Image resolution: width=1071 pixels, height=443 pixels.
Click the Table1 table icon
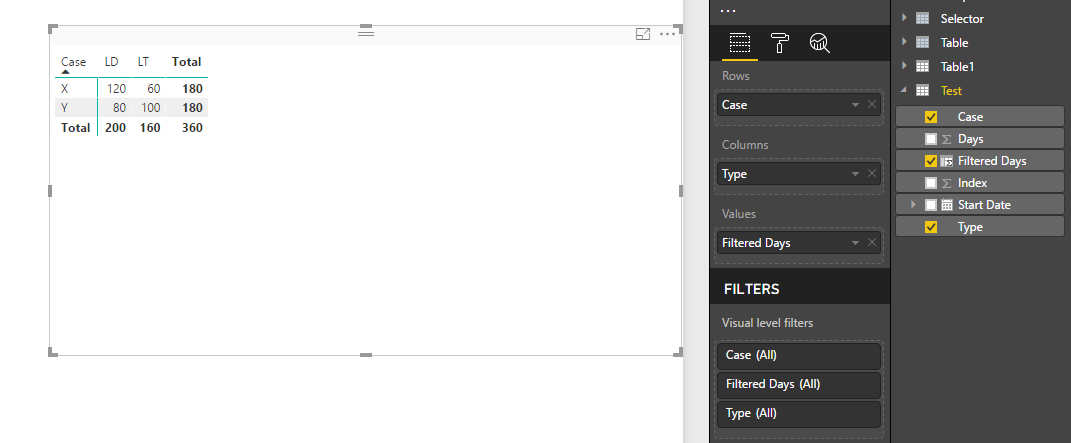coord(922,66)
